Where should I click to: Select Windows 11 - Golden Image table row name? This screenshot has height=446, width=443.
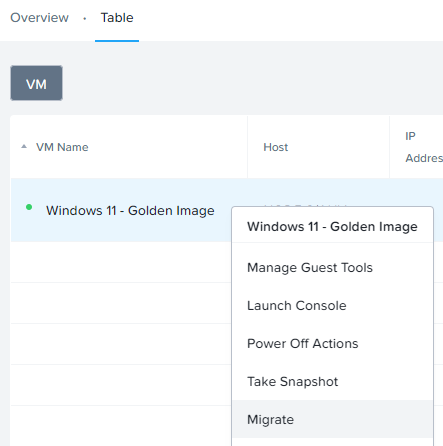(x=130, y=211)
